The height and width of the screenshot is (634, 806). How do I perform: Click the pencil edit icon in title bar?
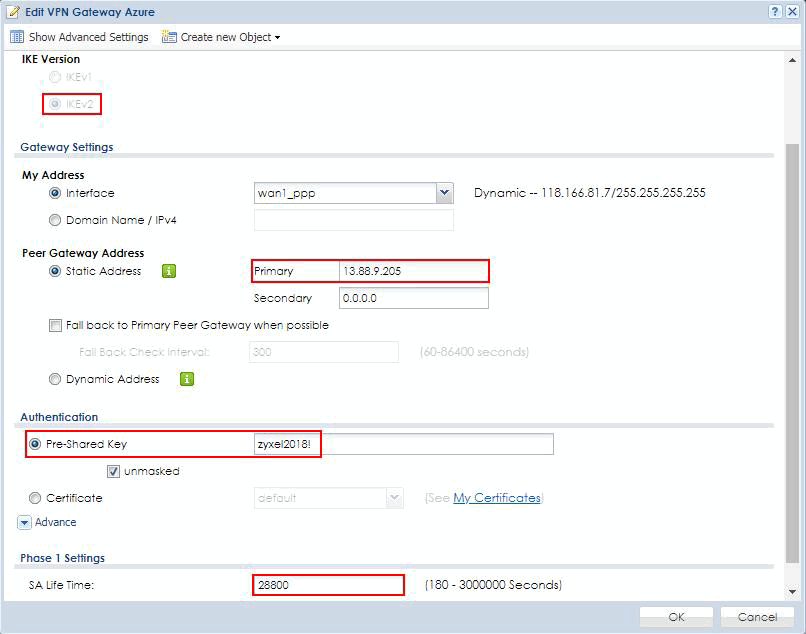13,11
